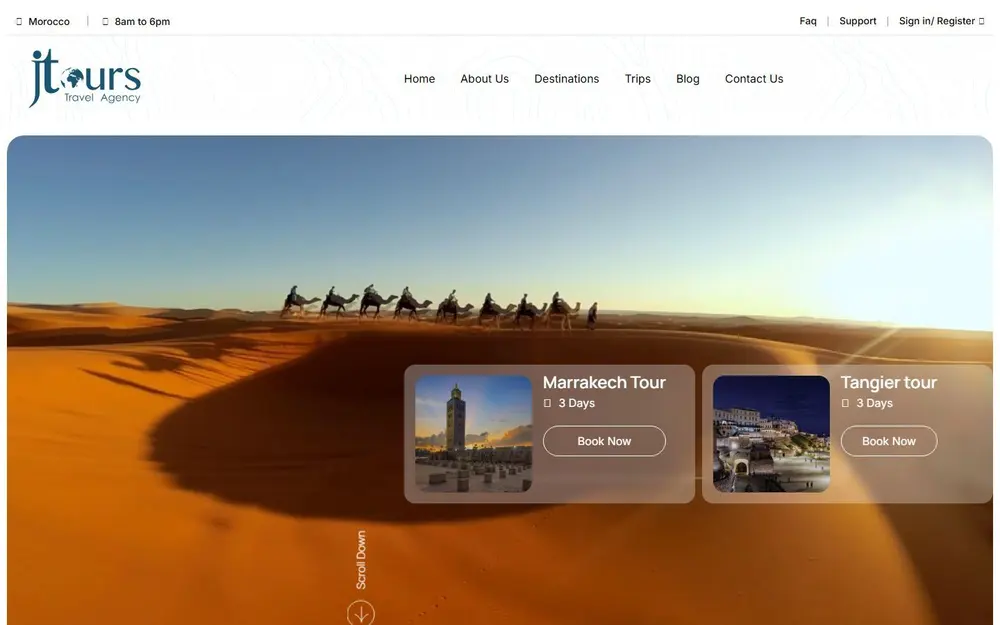Image resolution: width=1000 pixels, height=625 pixels.
Task: Click the duration icon on Tangier tour card
Action: [845, 403]
